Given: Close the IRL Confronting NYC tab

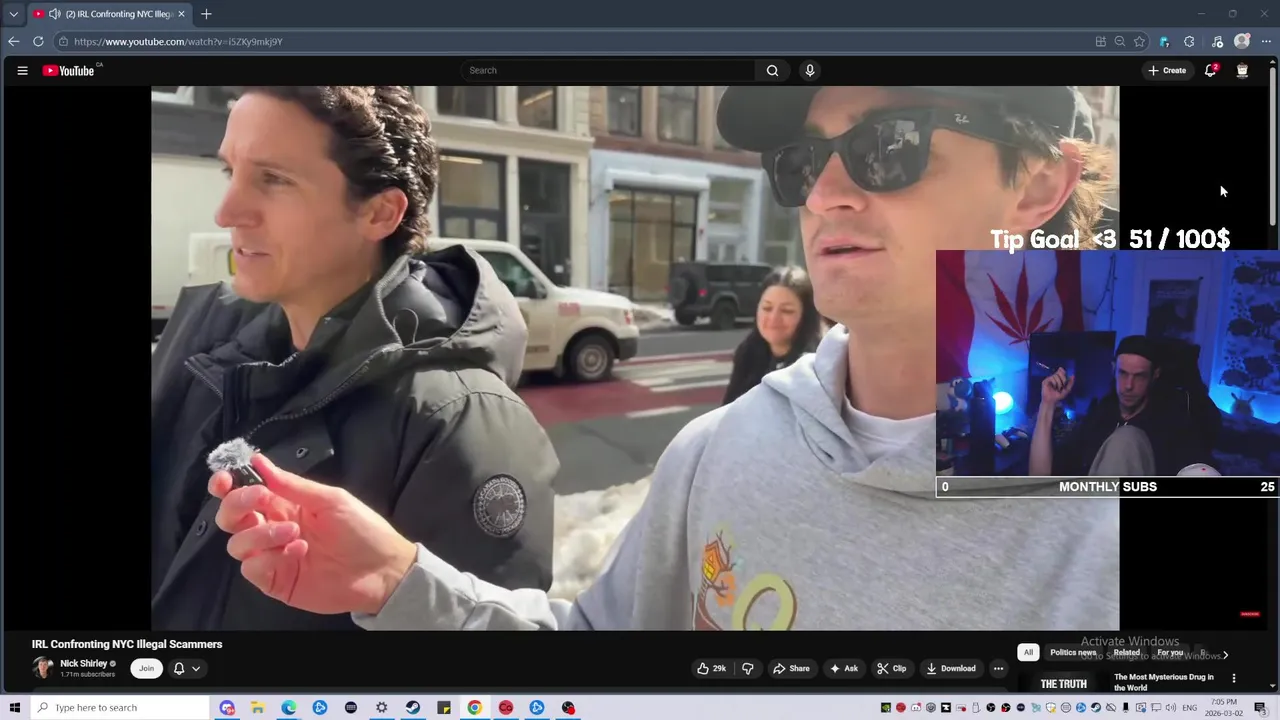Looking at the screenshot, I should [x=181, y=14].
